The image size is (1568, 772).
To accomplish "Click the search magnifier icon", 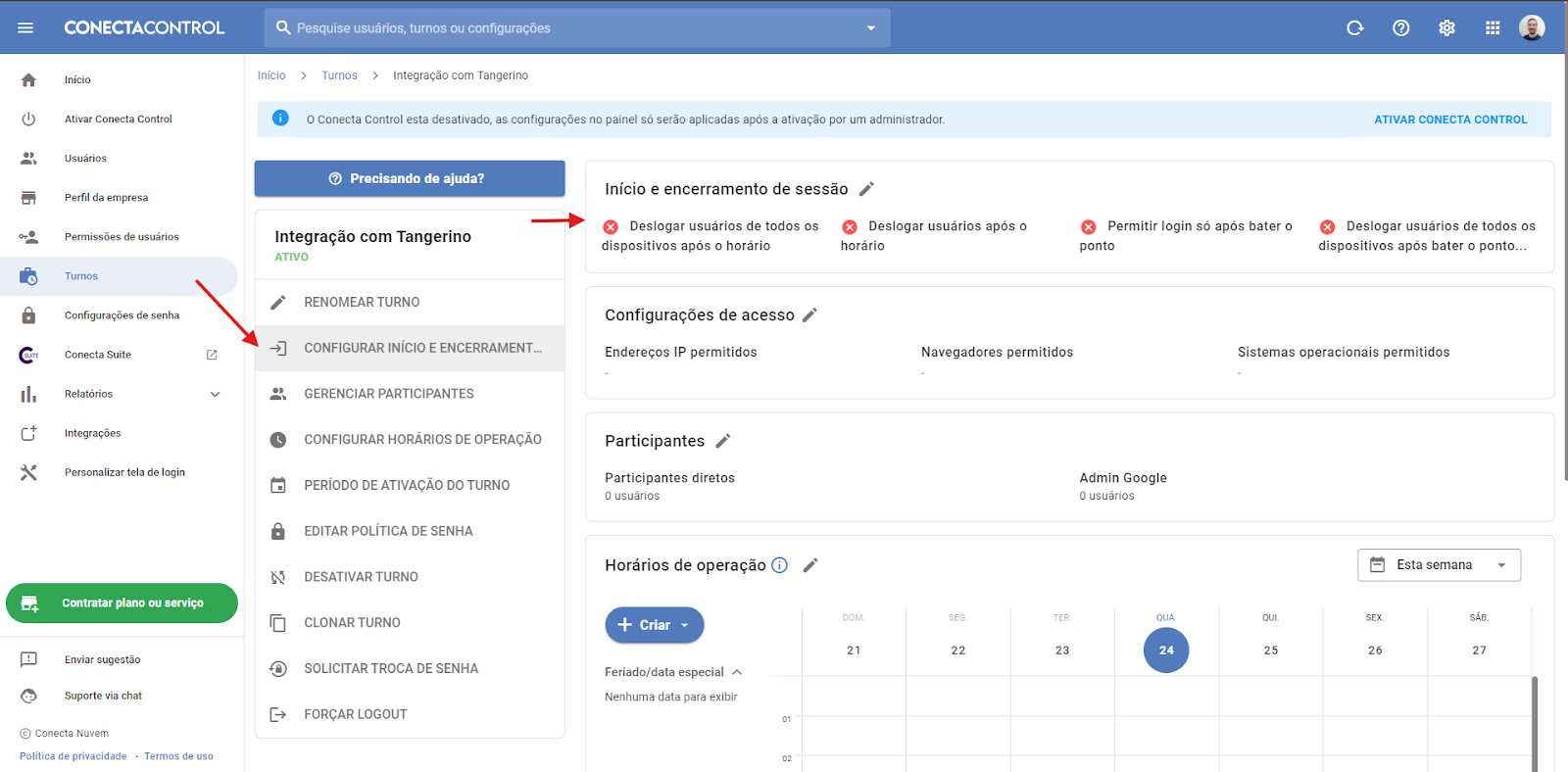I will point(283,27).
